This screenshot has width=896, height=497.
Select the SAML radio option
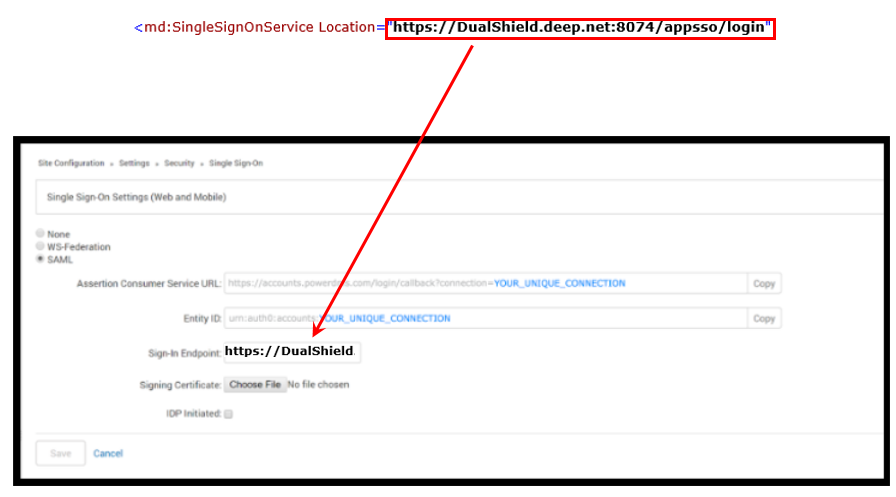pyautogui.click(x=40, y=259)
